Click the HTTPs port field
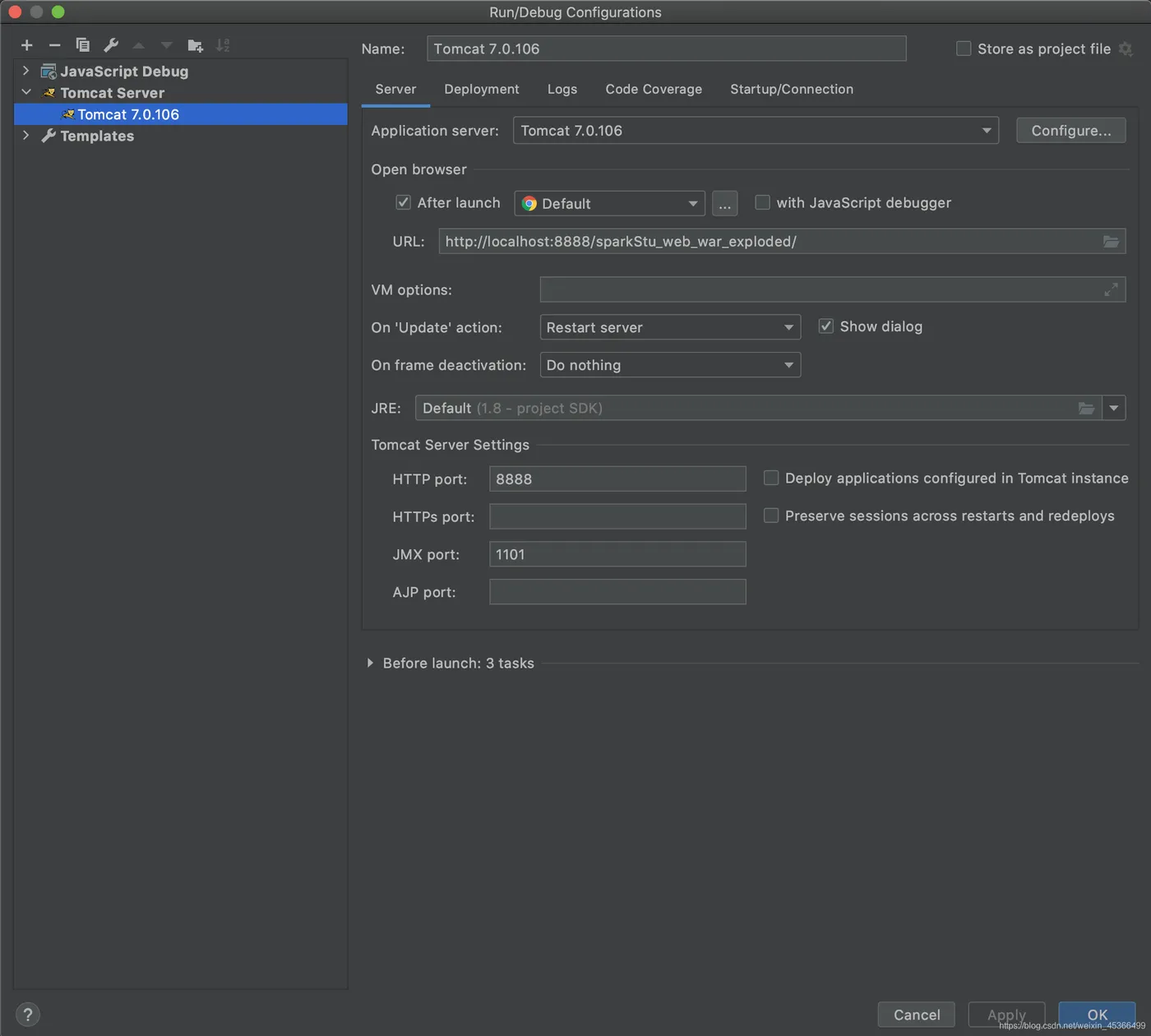This screenshot has width=1151, height=1036. click(x=617, y=516)
